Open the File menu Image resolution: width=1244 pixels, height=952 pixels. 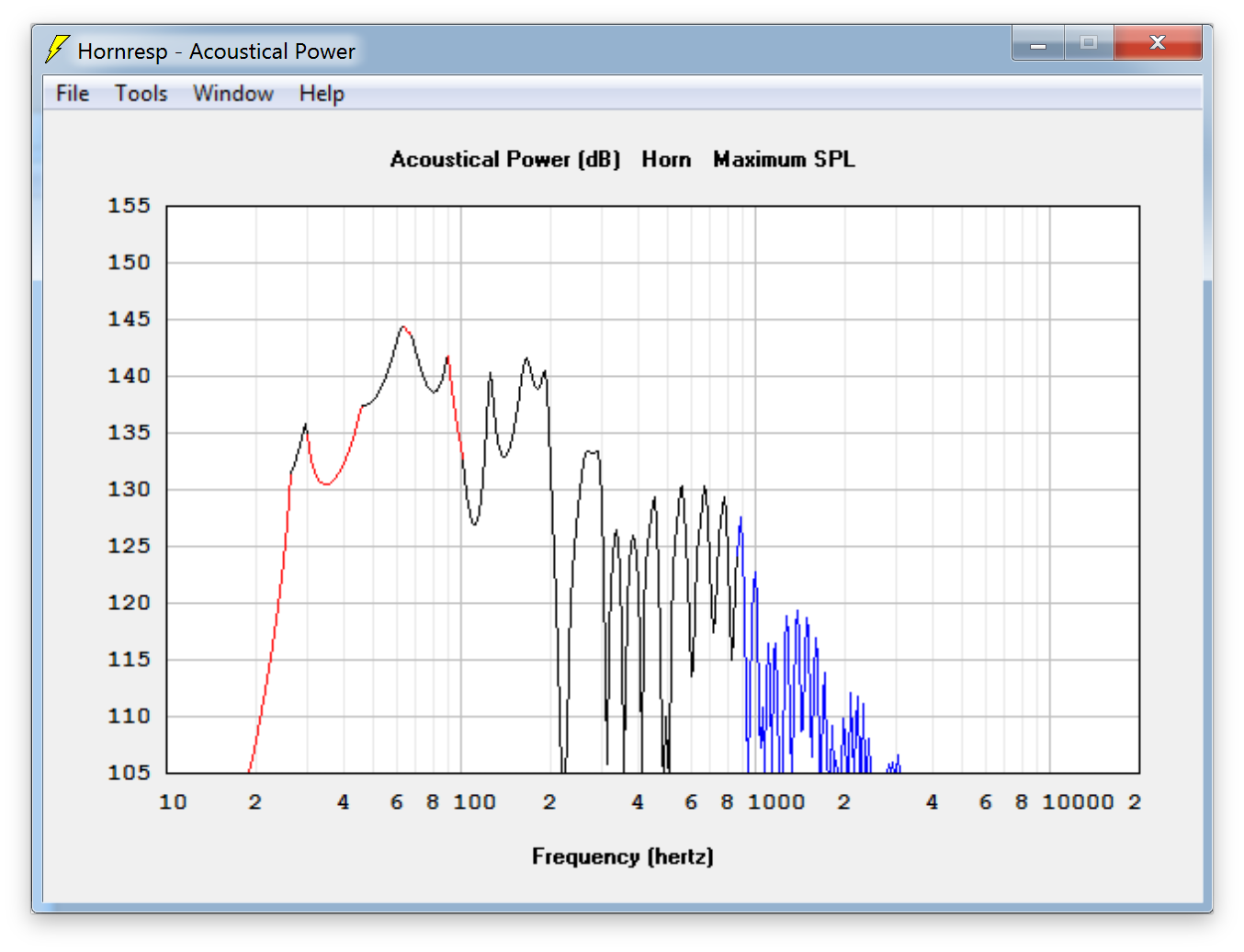73,94
